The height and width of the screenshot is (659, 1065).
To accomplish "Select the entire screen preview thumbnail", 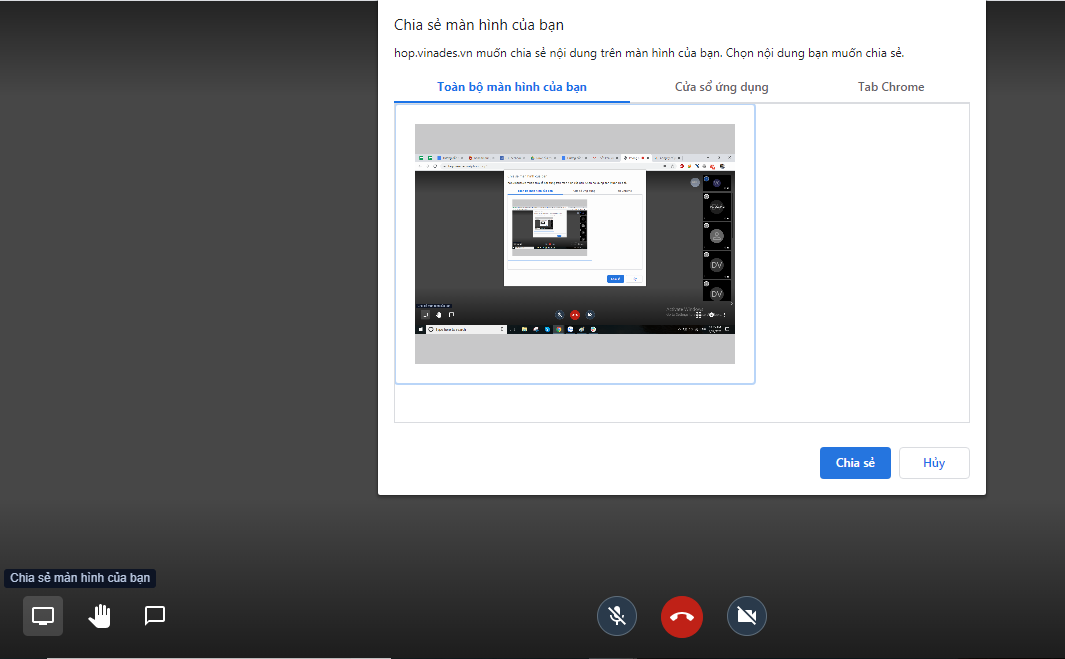I will click(x=575, y=244).
